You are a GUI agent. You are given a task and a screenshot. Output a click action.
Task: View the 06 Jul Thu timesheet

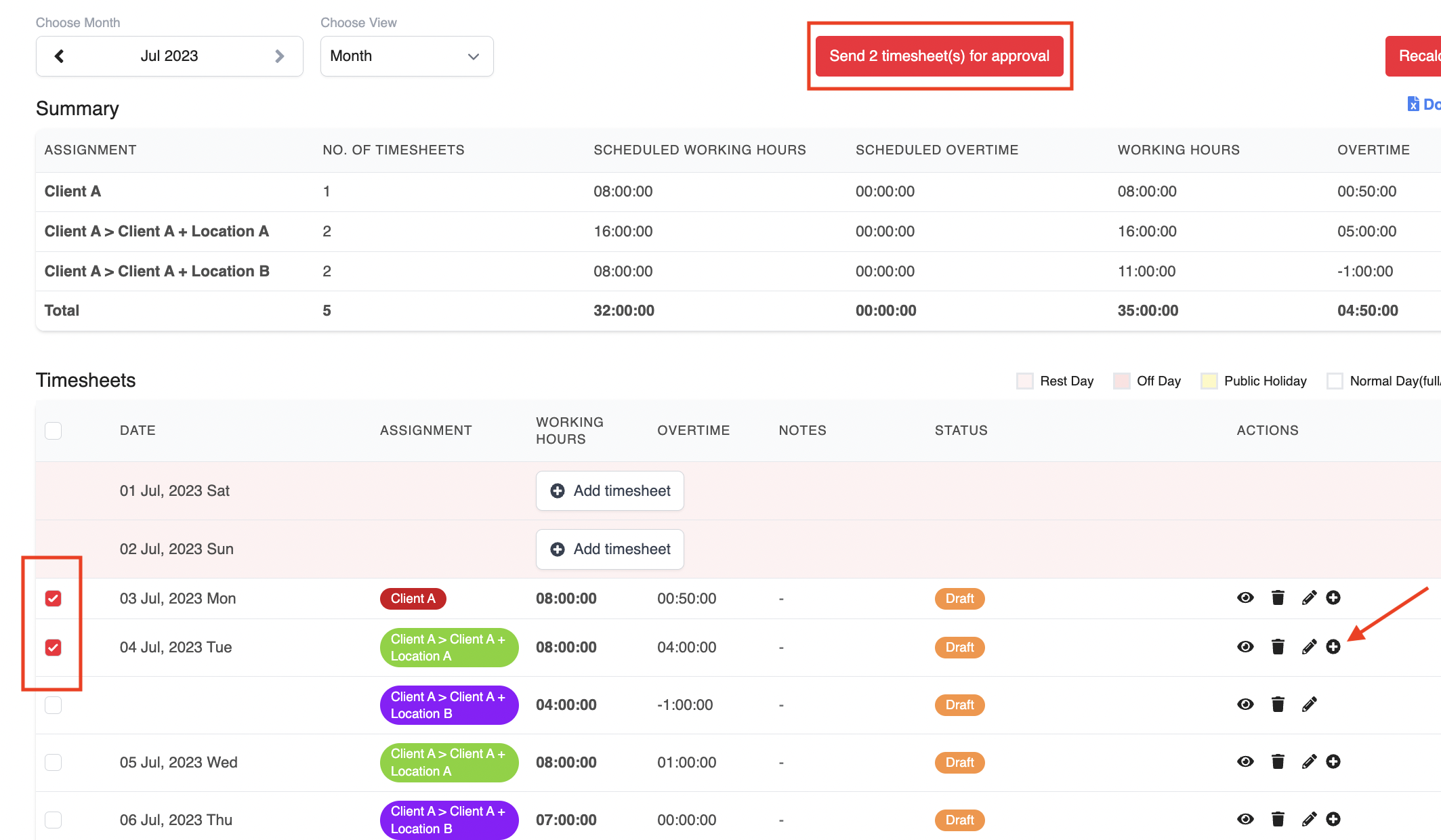pyautogui.click(x=1245, y=820)
